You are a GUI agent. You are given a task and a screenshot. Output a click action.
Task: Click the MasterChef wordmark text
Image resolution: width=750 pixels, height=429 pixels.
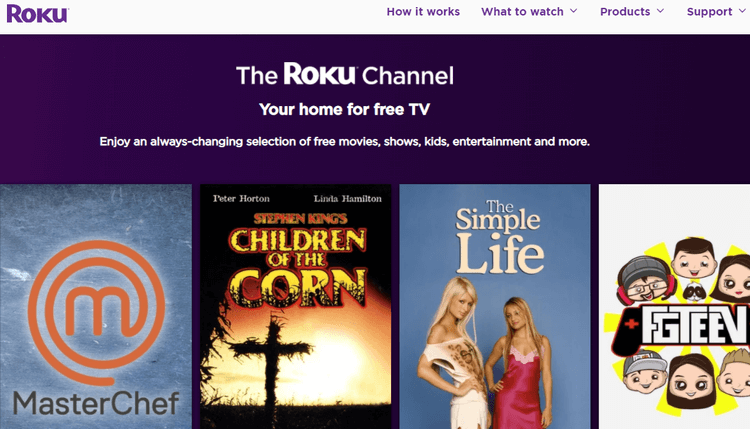(96, 403)
